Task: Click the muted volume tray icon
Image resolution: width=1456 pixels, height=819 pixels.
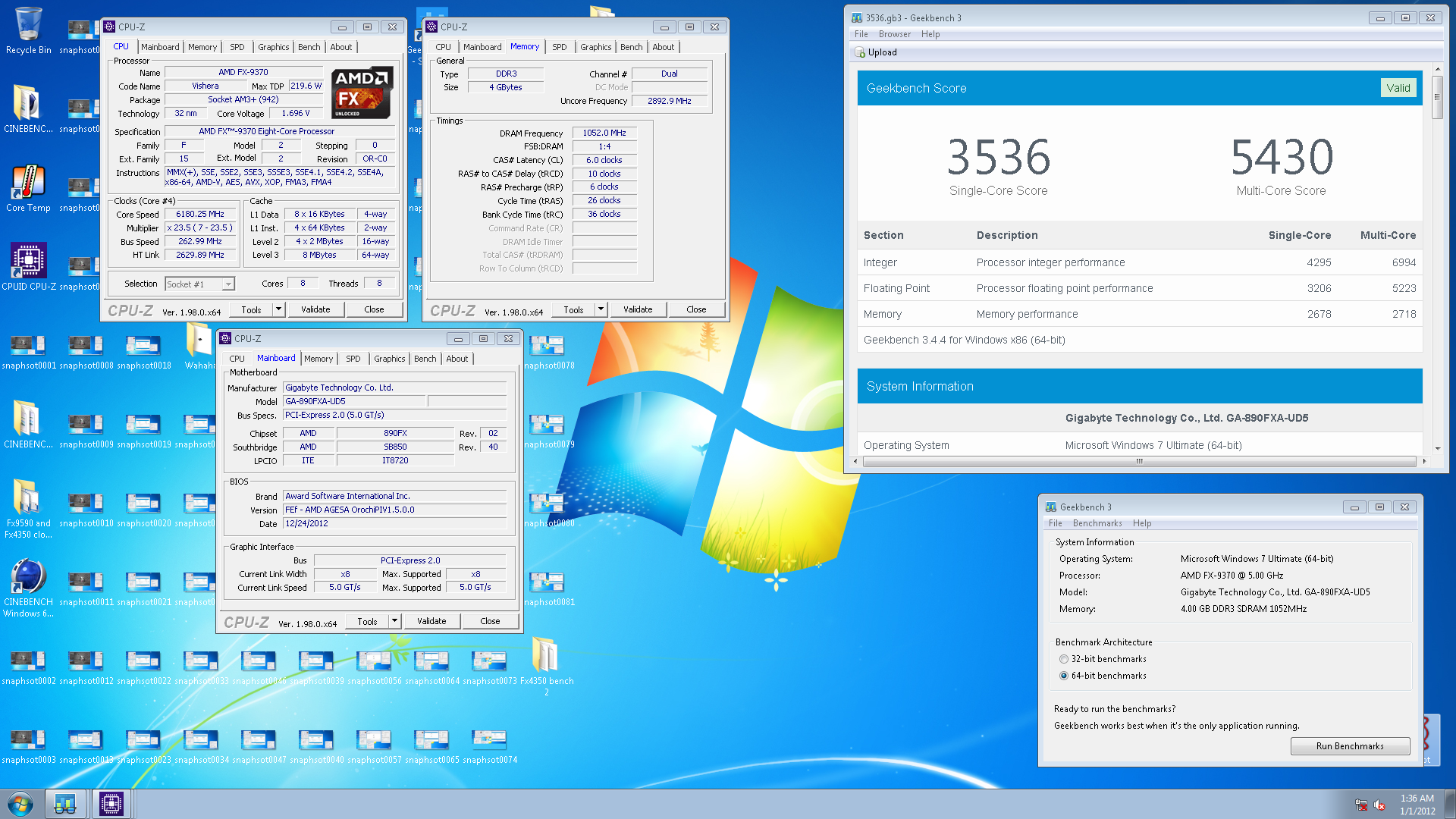Action: [x=1379, y=805]
